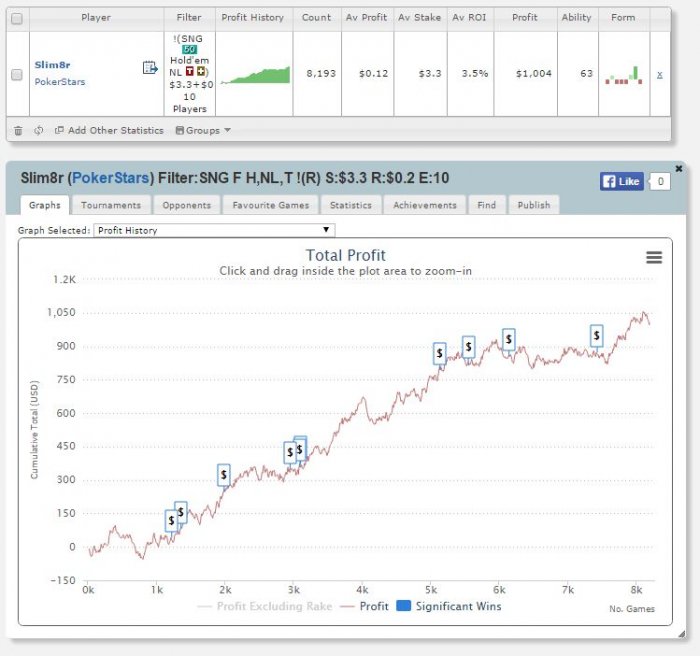Click the Facebook like count box showing 0

point(660,181)
